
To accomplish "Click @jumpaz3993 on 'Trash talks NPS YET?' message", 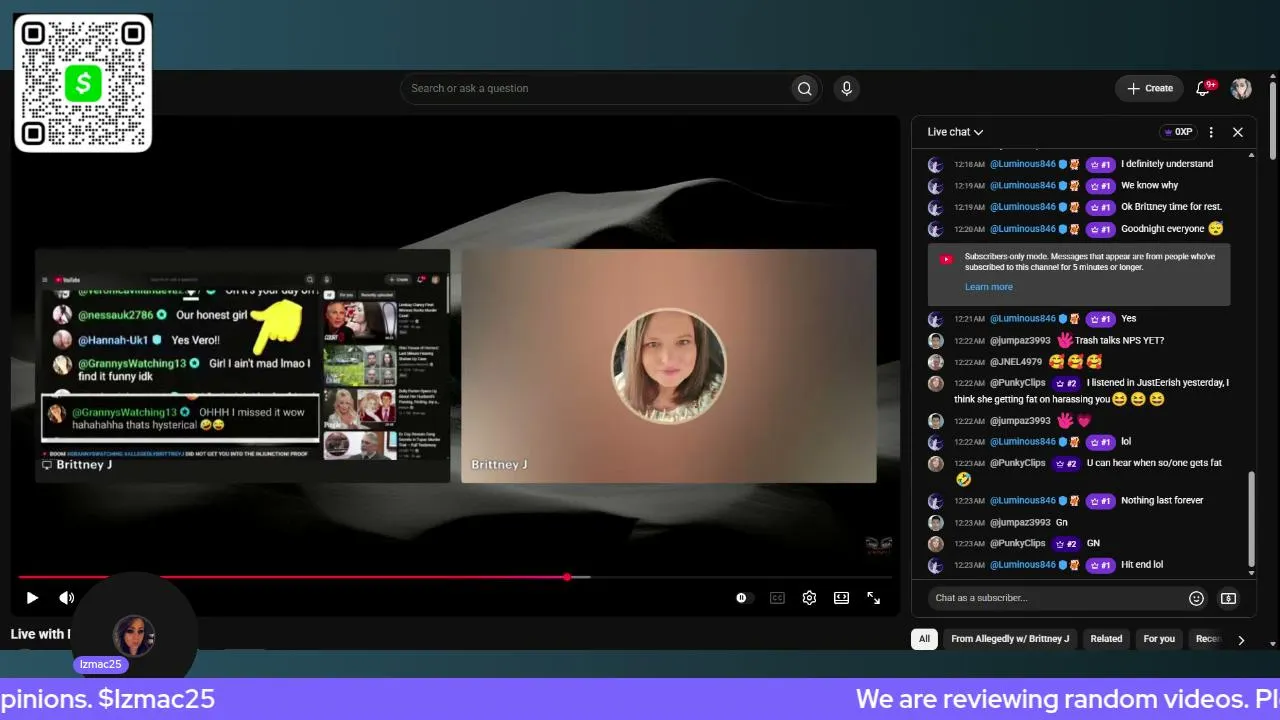I will point(1020,341).
